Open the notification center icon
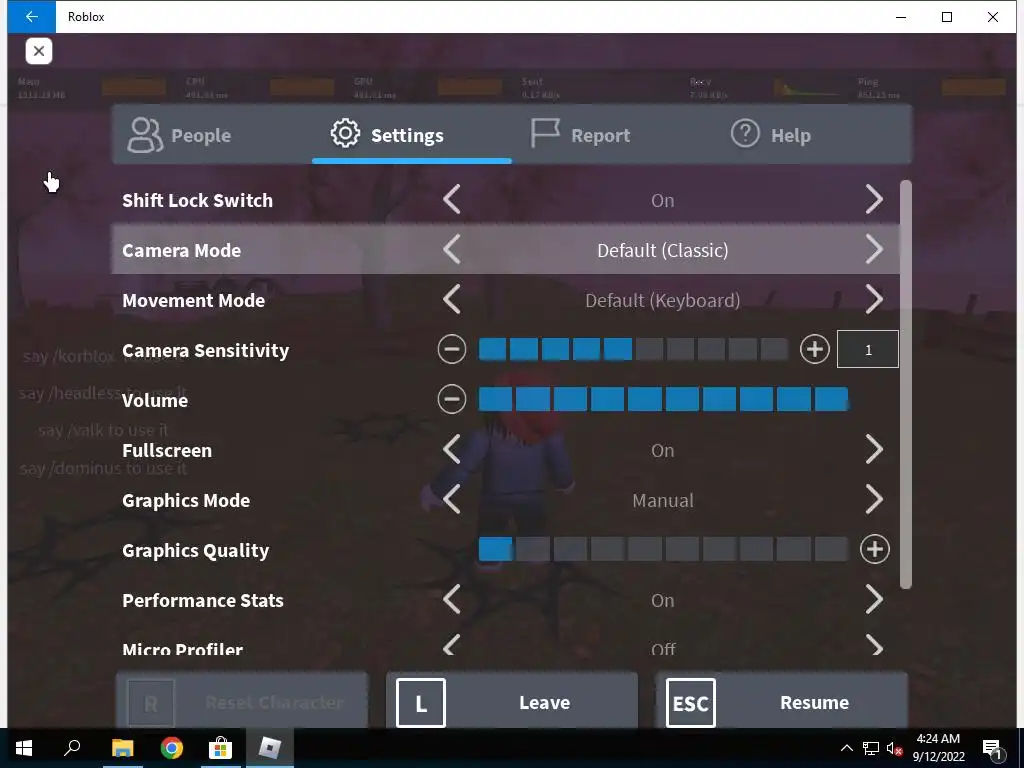The width and height of the screenshot is (1024, 768). [x=992, y=748]
